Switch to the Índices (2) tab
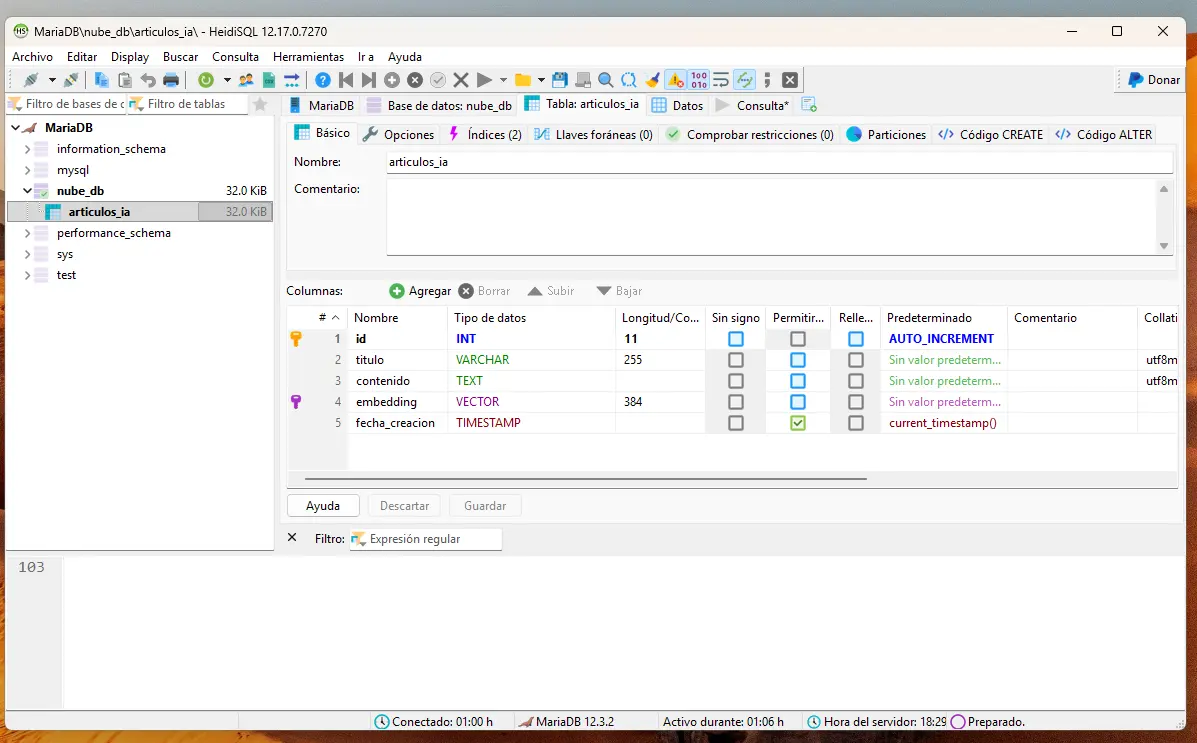 tap(486, 134)
